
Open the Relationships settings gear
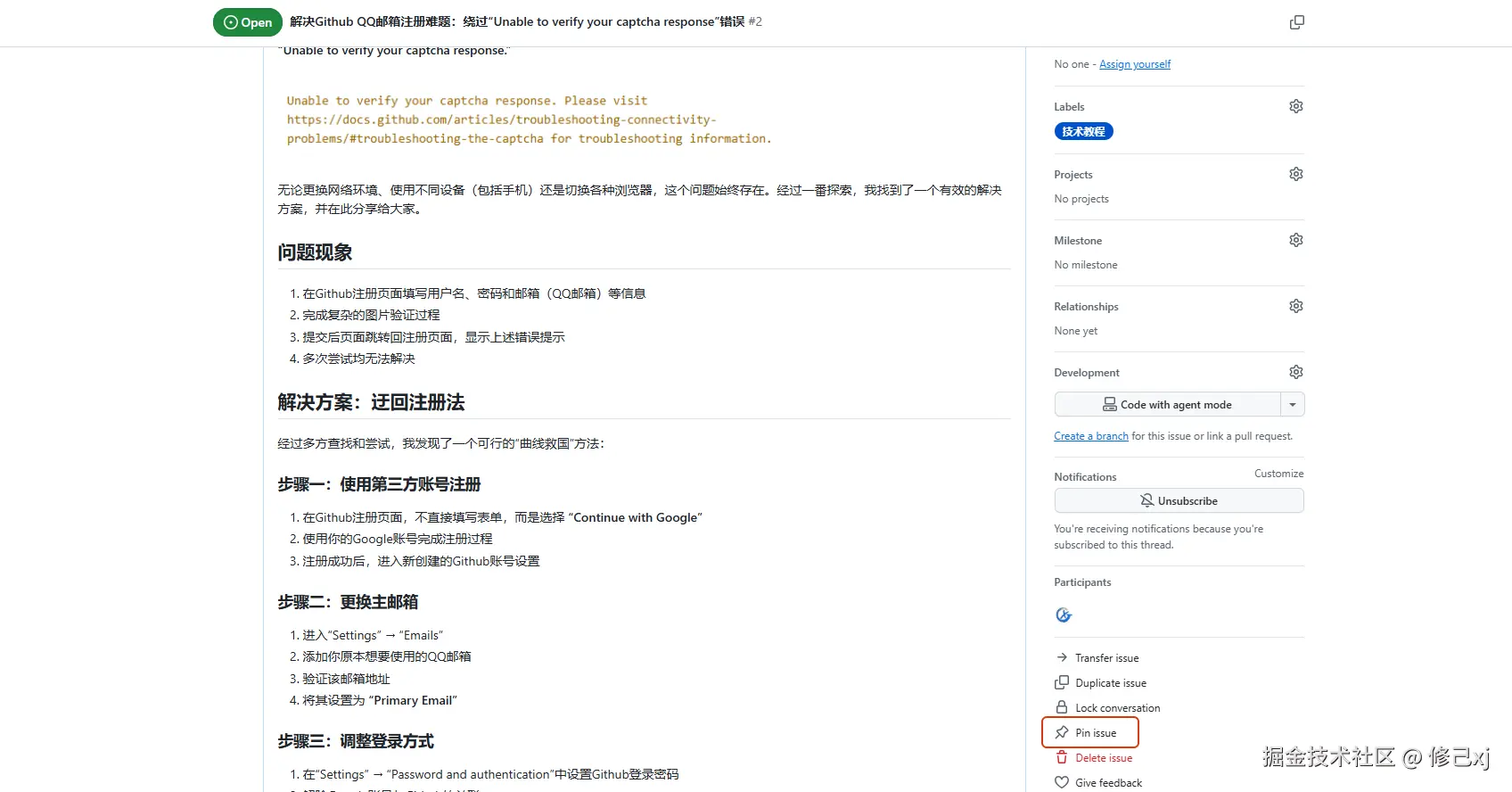1296,306
